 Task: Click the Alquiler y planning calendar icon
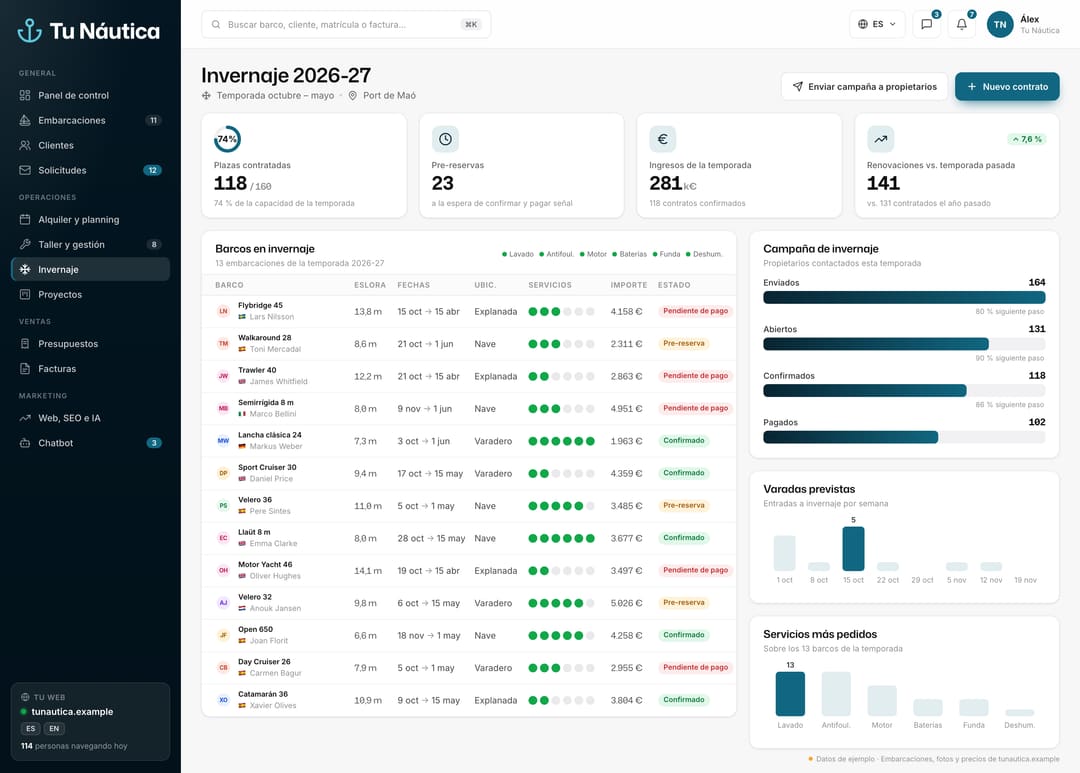[x=25, y=220]
